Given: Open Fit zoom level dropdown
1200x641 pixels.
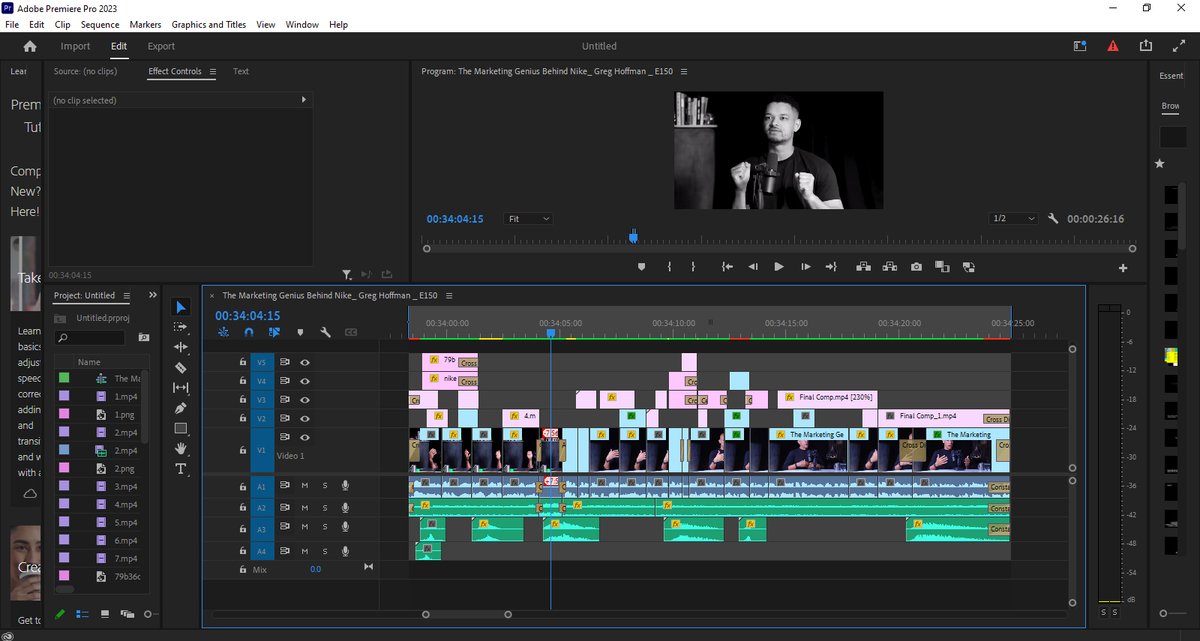Looking at the screenshot, I should coord(529,218).
